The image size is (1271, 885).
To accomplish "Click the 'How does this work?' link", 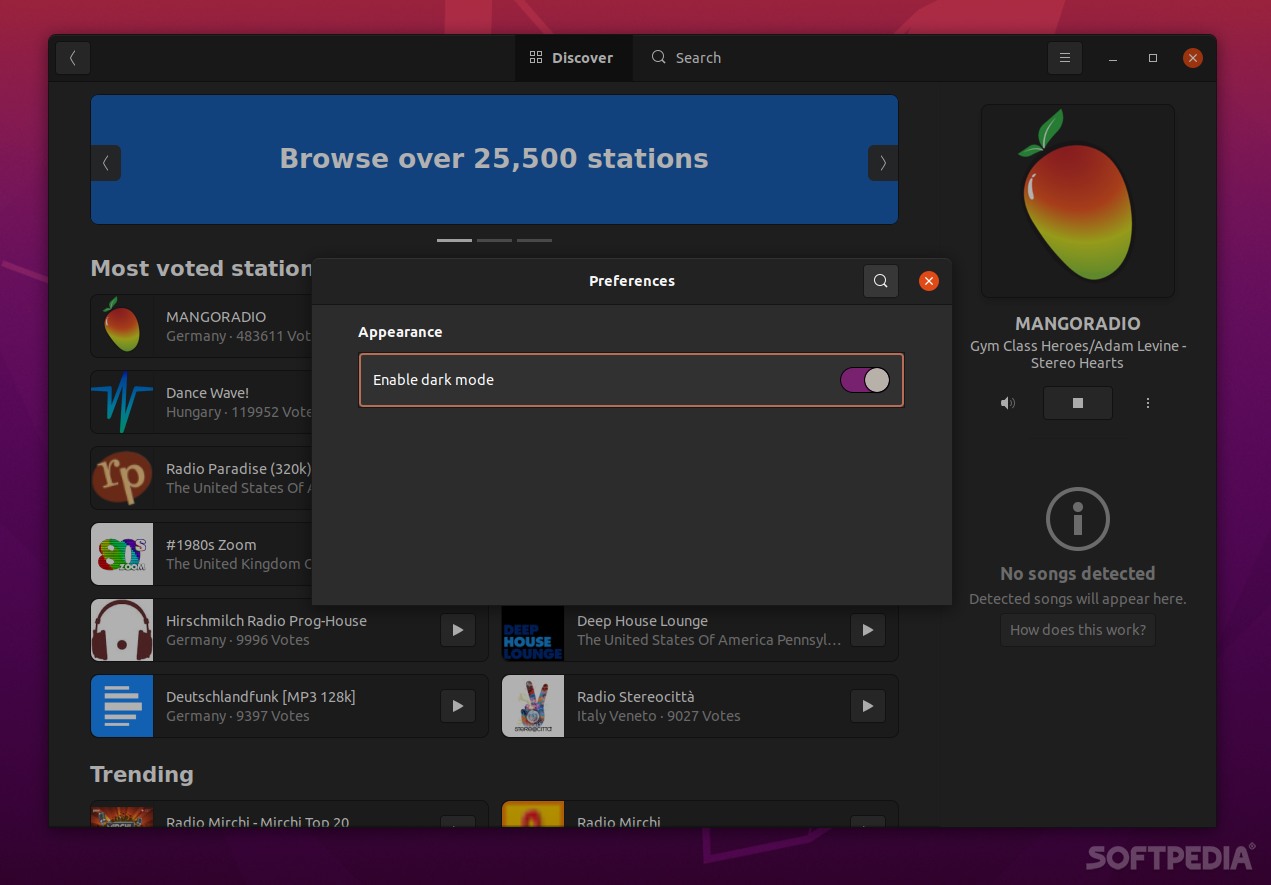I will [1077, 630].
